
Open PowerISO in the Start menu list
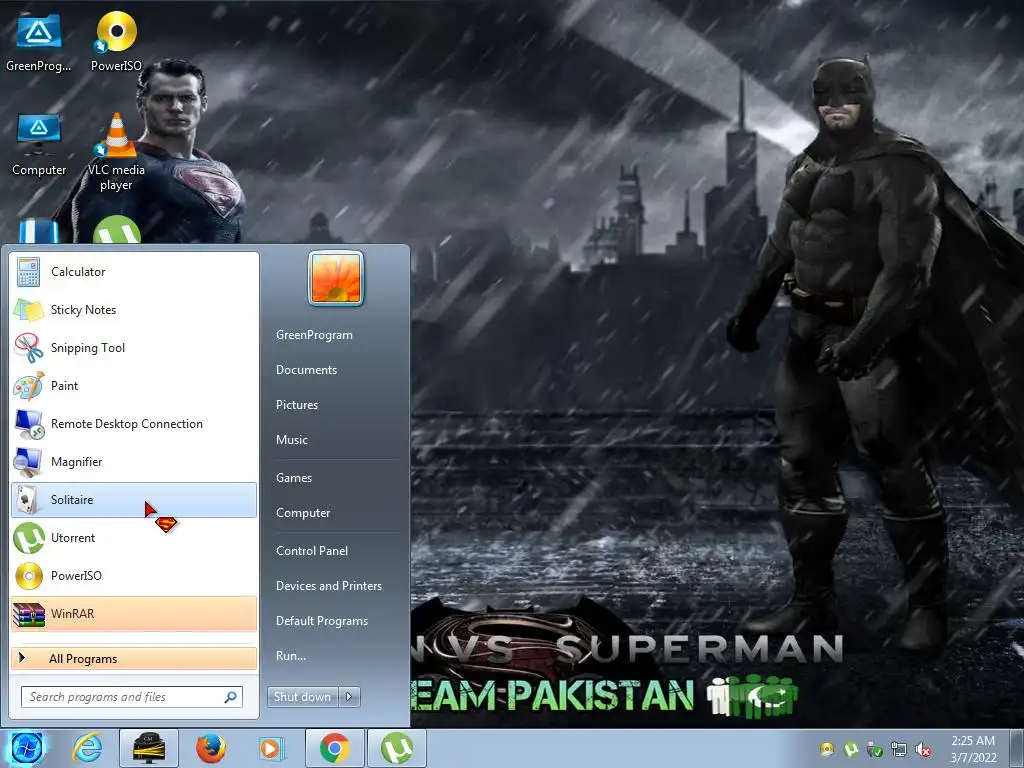coord(134,575)
